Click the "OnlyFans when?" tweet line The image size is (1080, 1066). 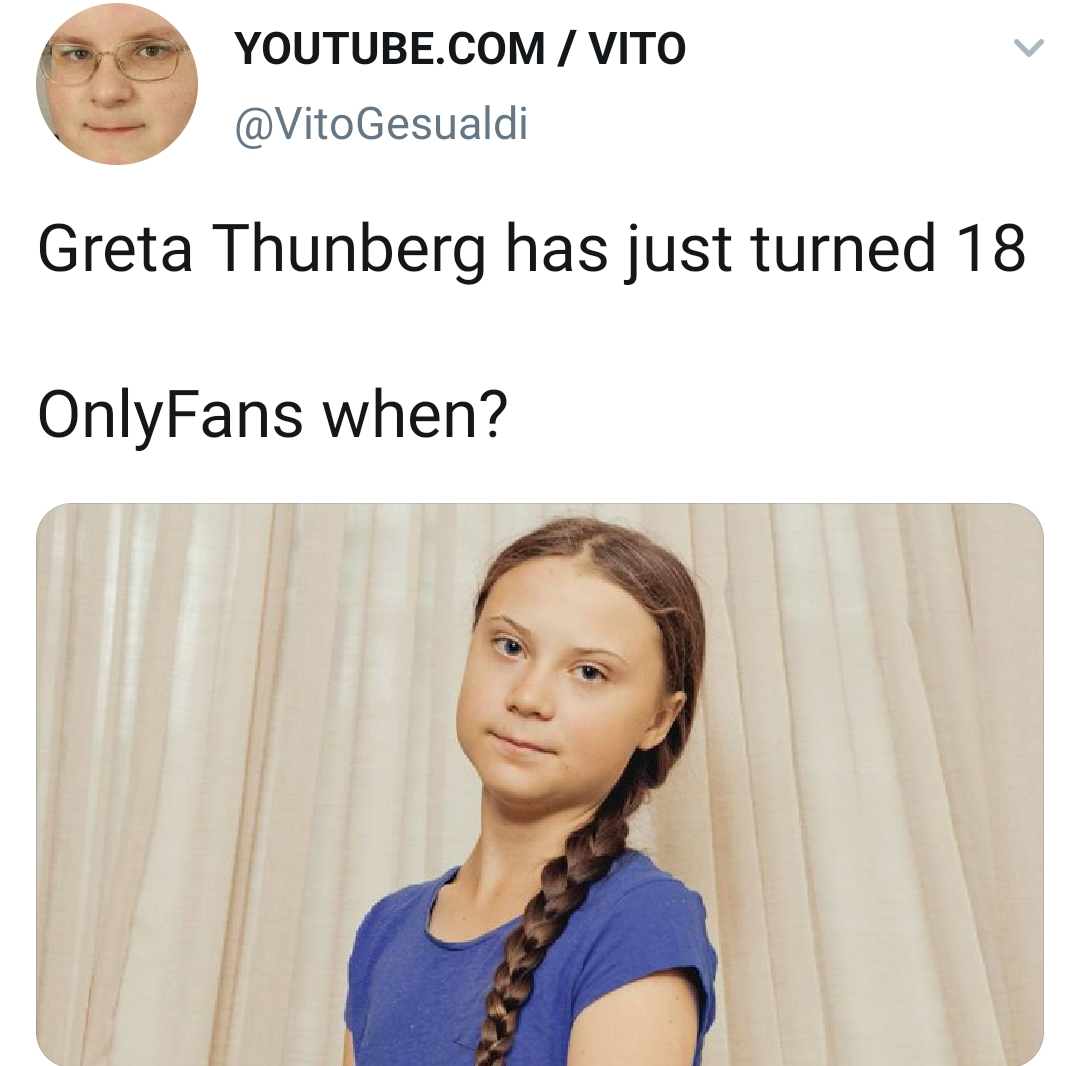point(273,416)
